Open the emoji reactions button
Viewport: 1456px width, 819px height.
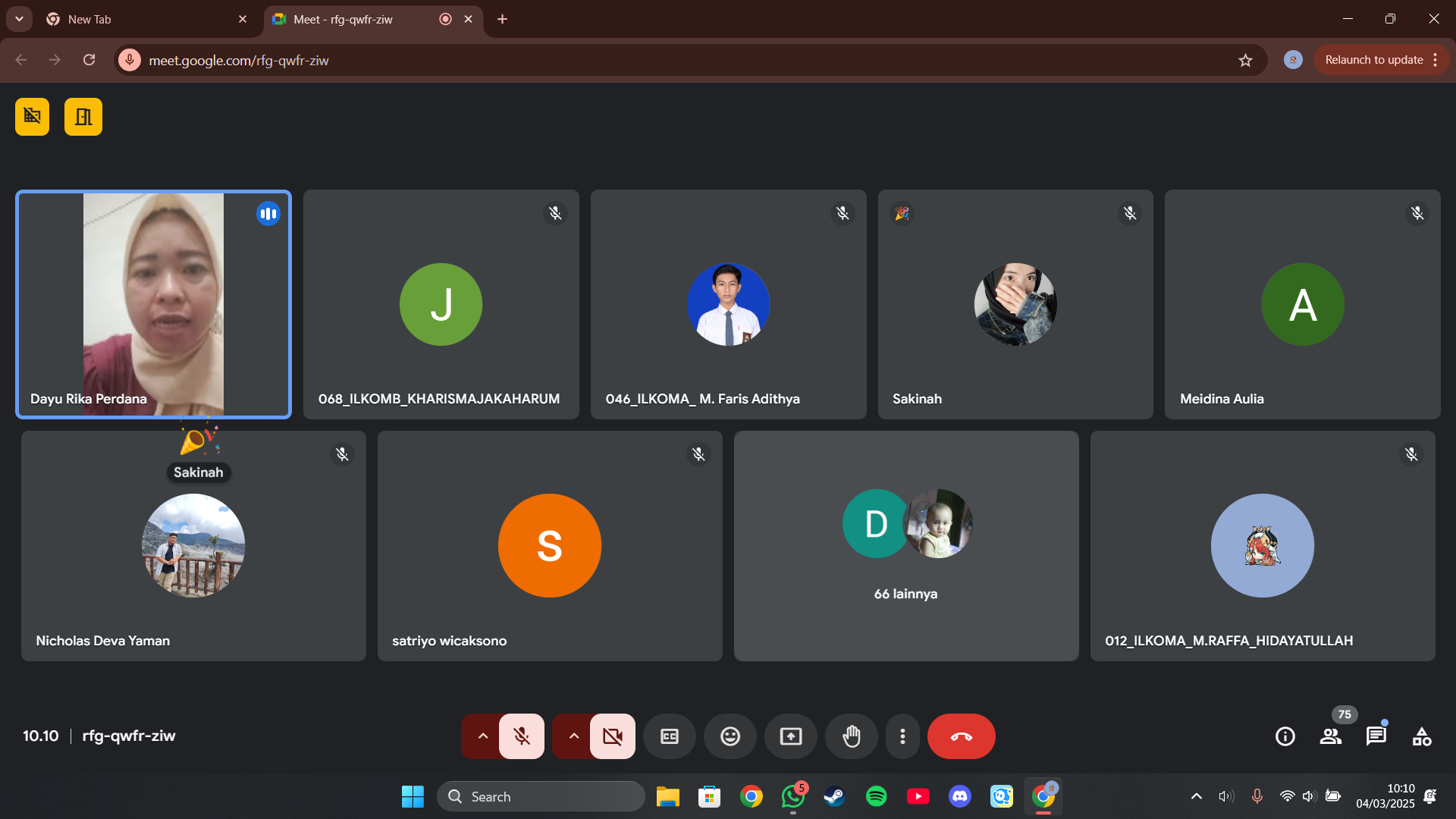click(730, 736)
